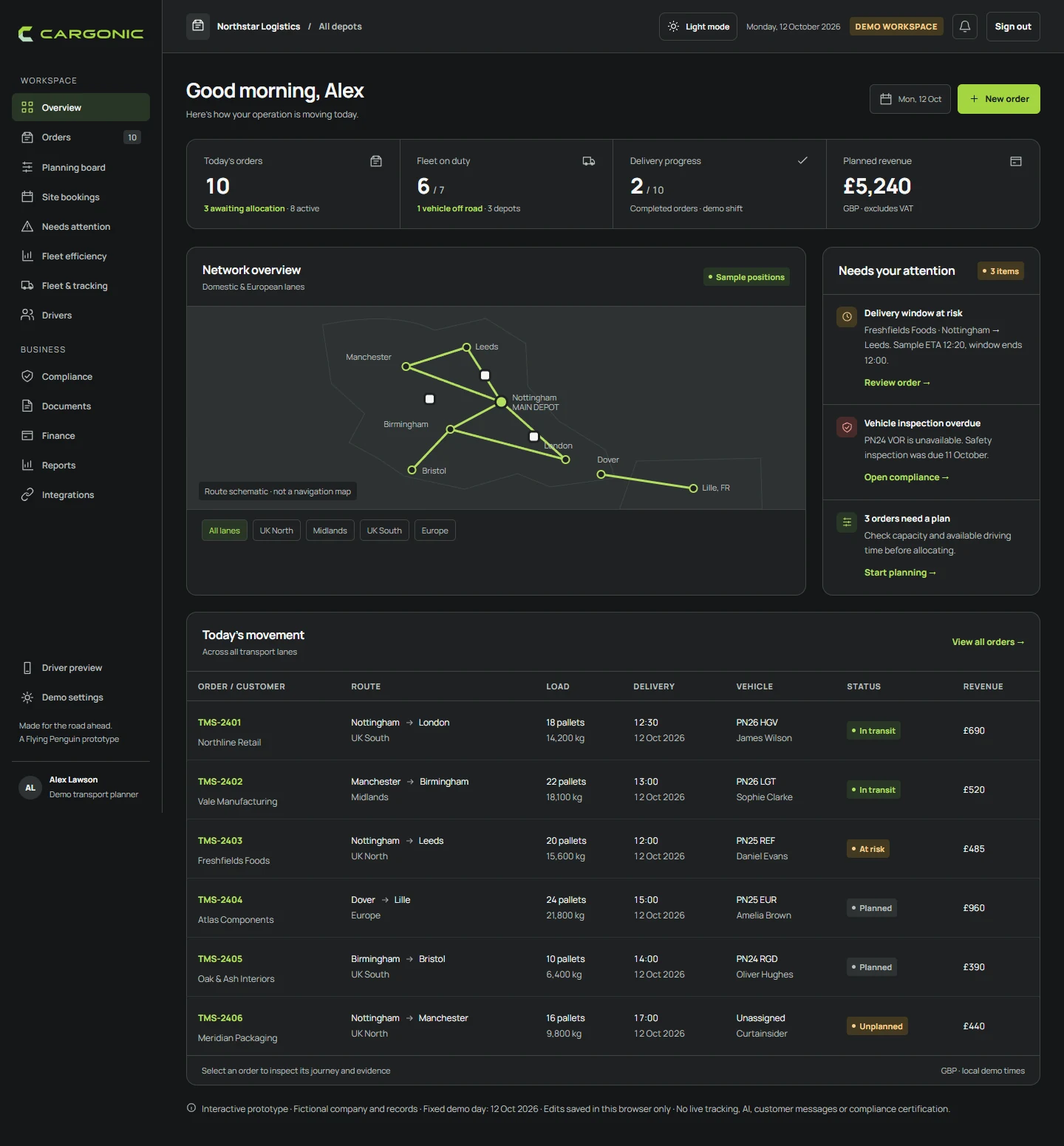Click the clipboard icon beside Northstar Logistics
Screen dimensions: 1064x1146
point(198,26)
